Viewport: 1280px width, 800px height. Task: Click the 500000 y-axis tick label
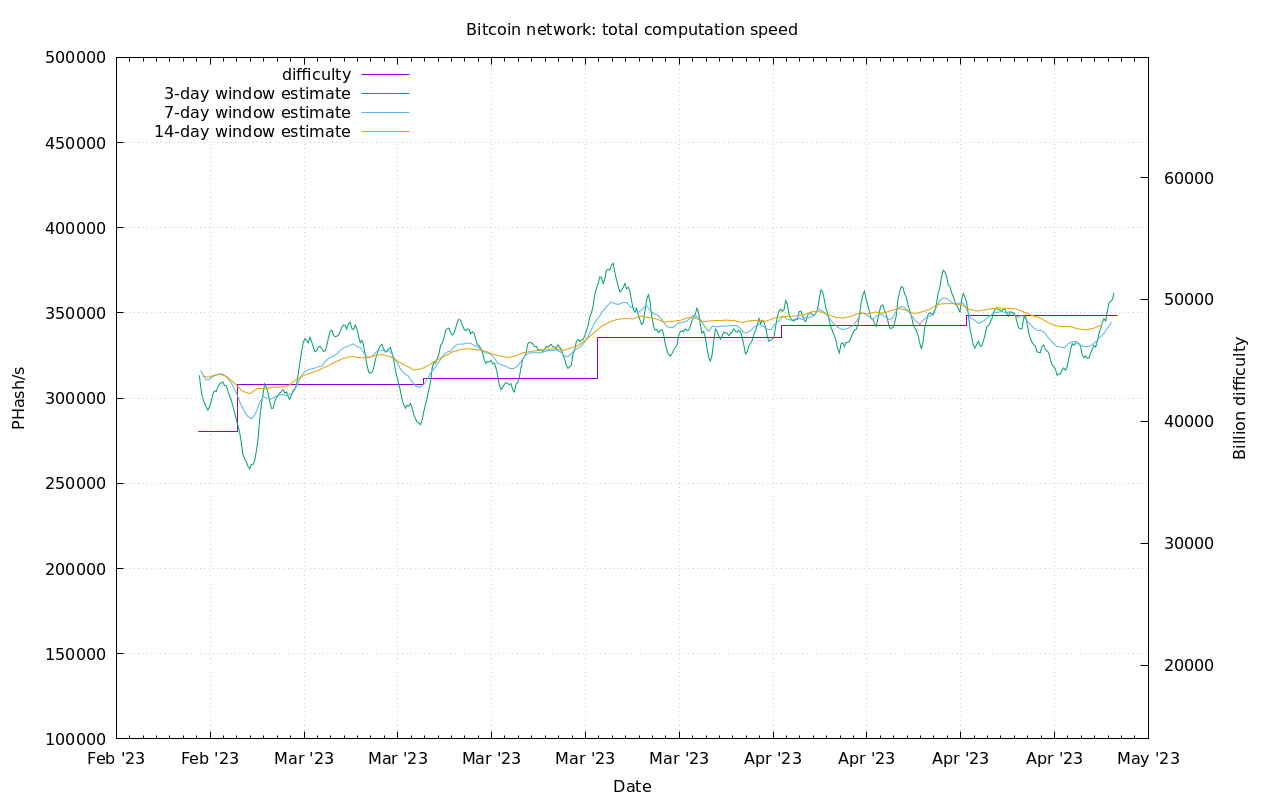(x=75, y=58)
